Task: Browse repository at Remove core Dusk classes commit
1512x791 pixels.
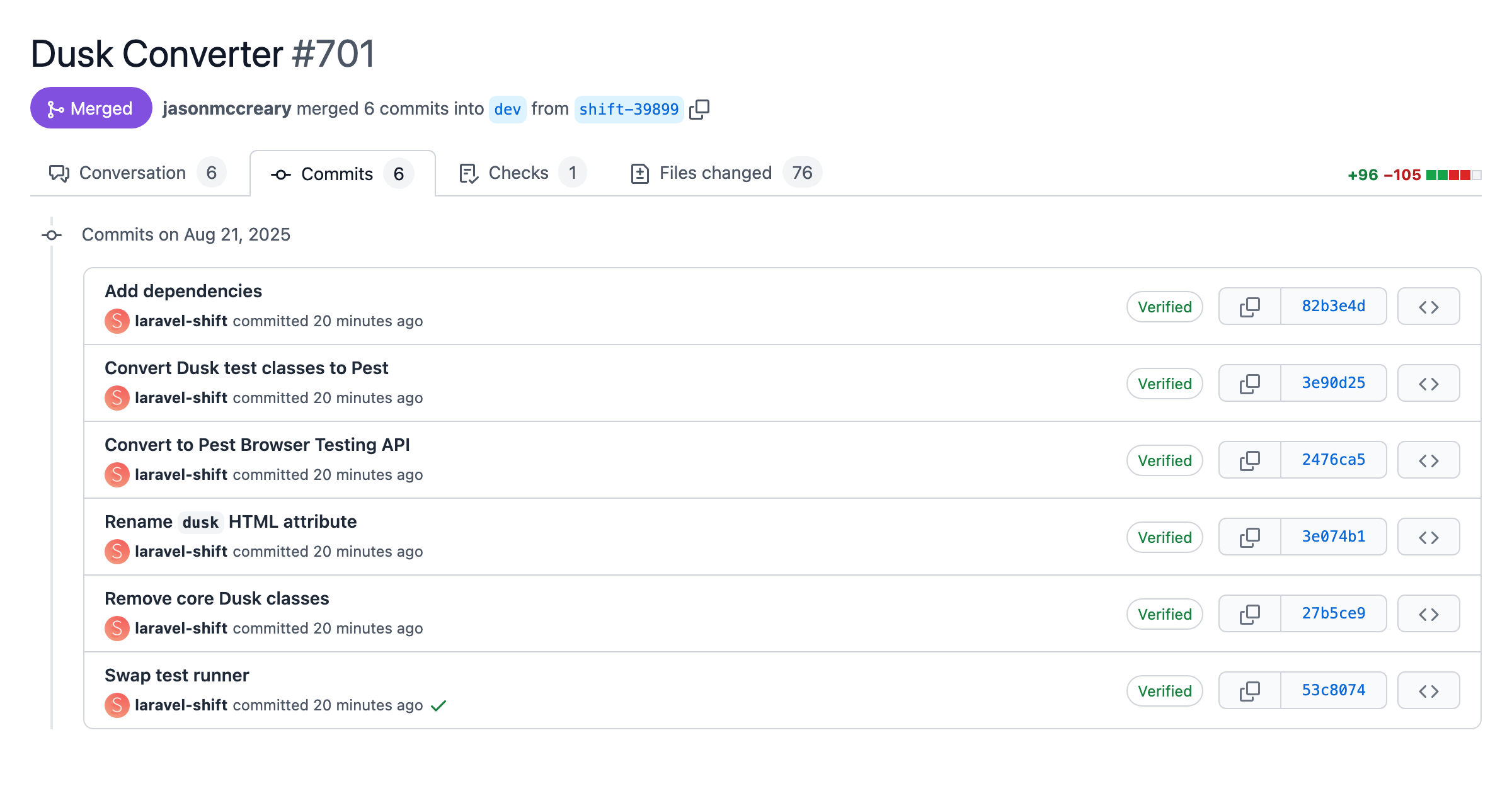Action: coord(1429,614)
